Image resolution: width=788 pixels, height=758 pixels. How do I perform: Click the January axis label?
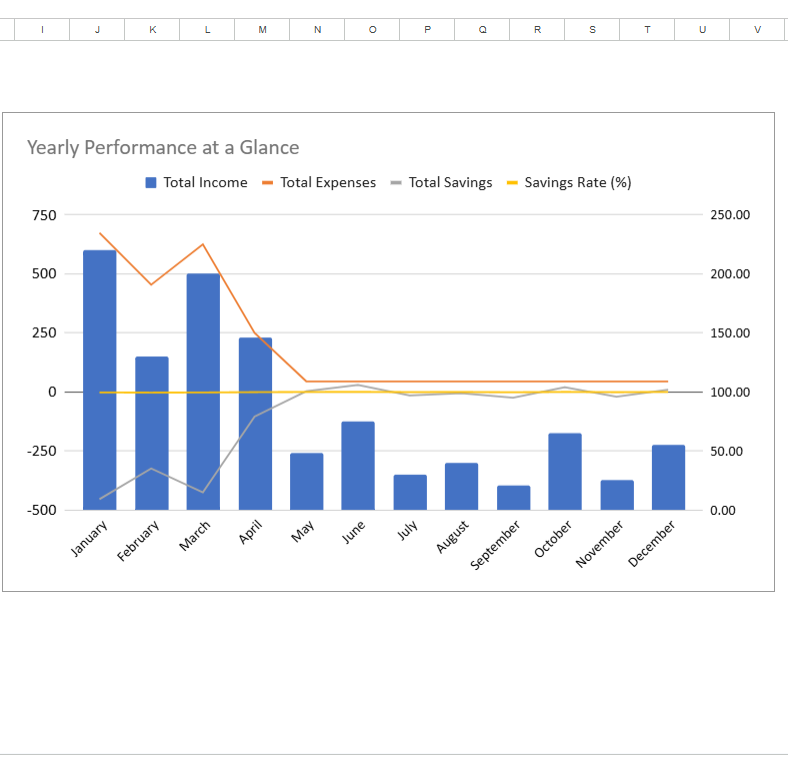(89, 538)
